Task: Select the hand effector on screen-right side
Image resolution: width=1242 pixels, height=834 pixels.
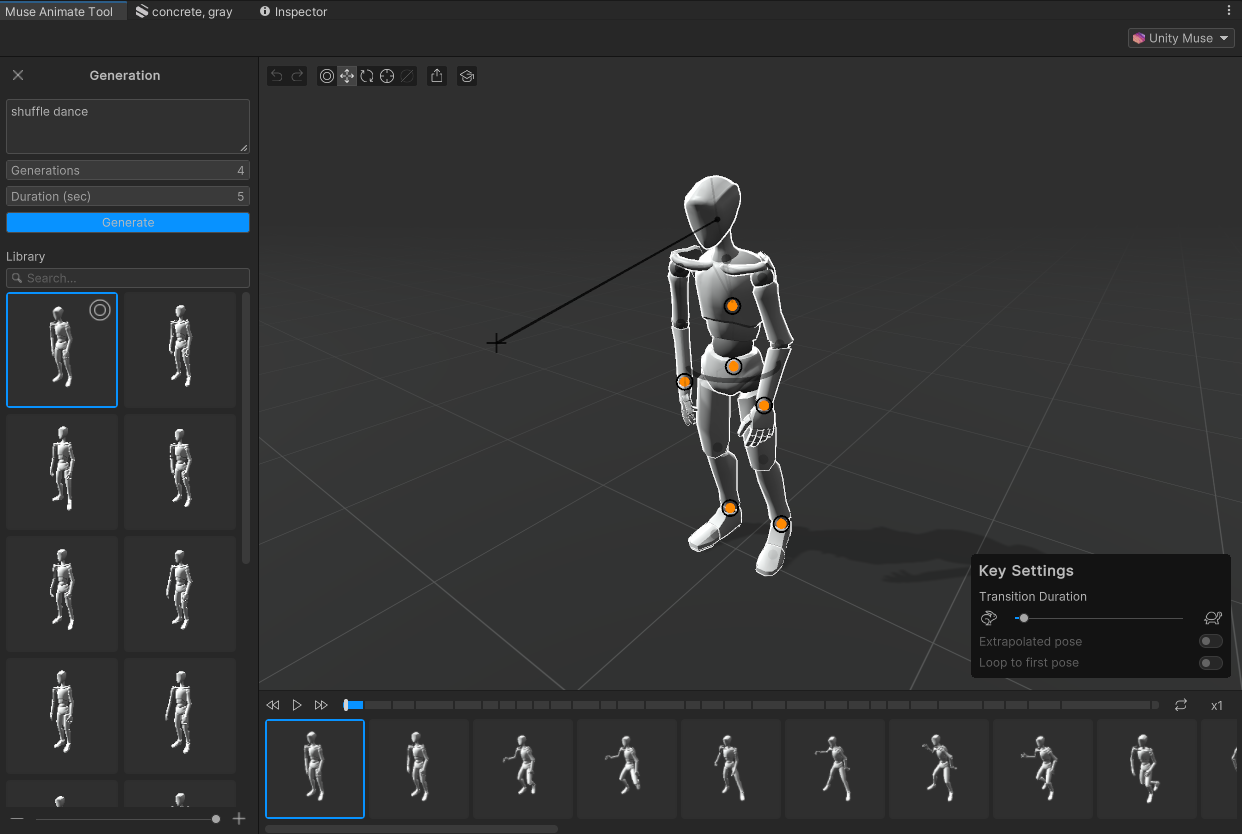Action: [763, 405]
